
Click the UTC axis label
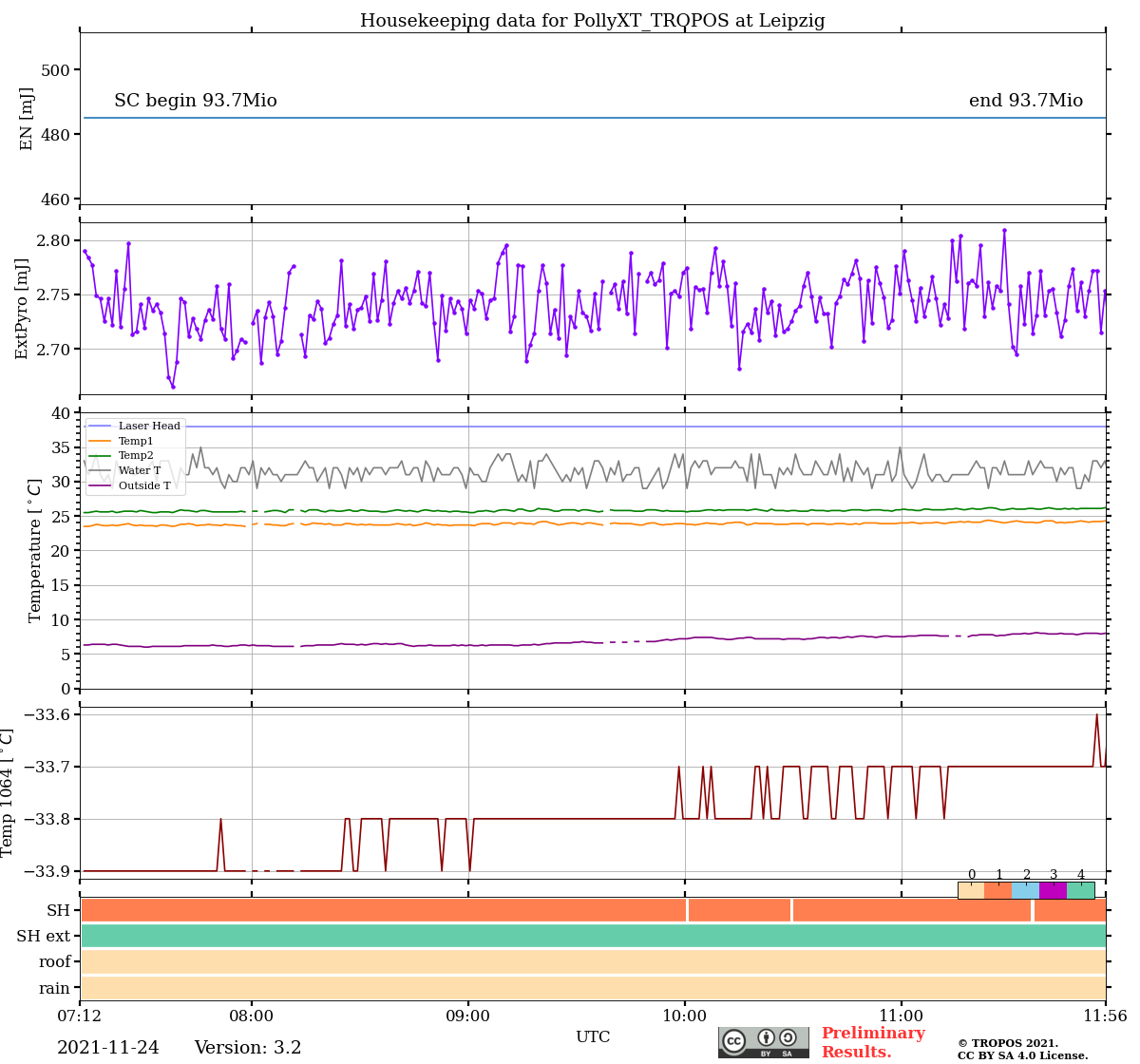point(593,1036)
